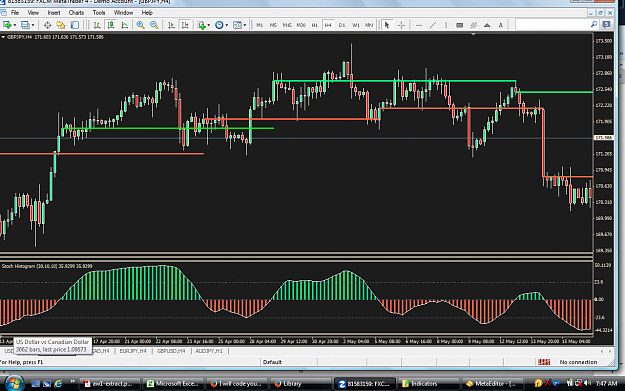Toggle Chart Shift button
This screenshot has width=625, height=391.
coord(185,25)
